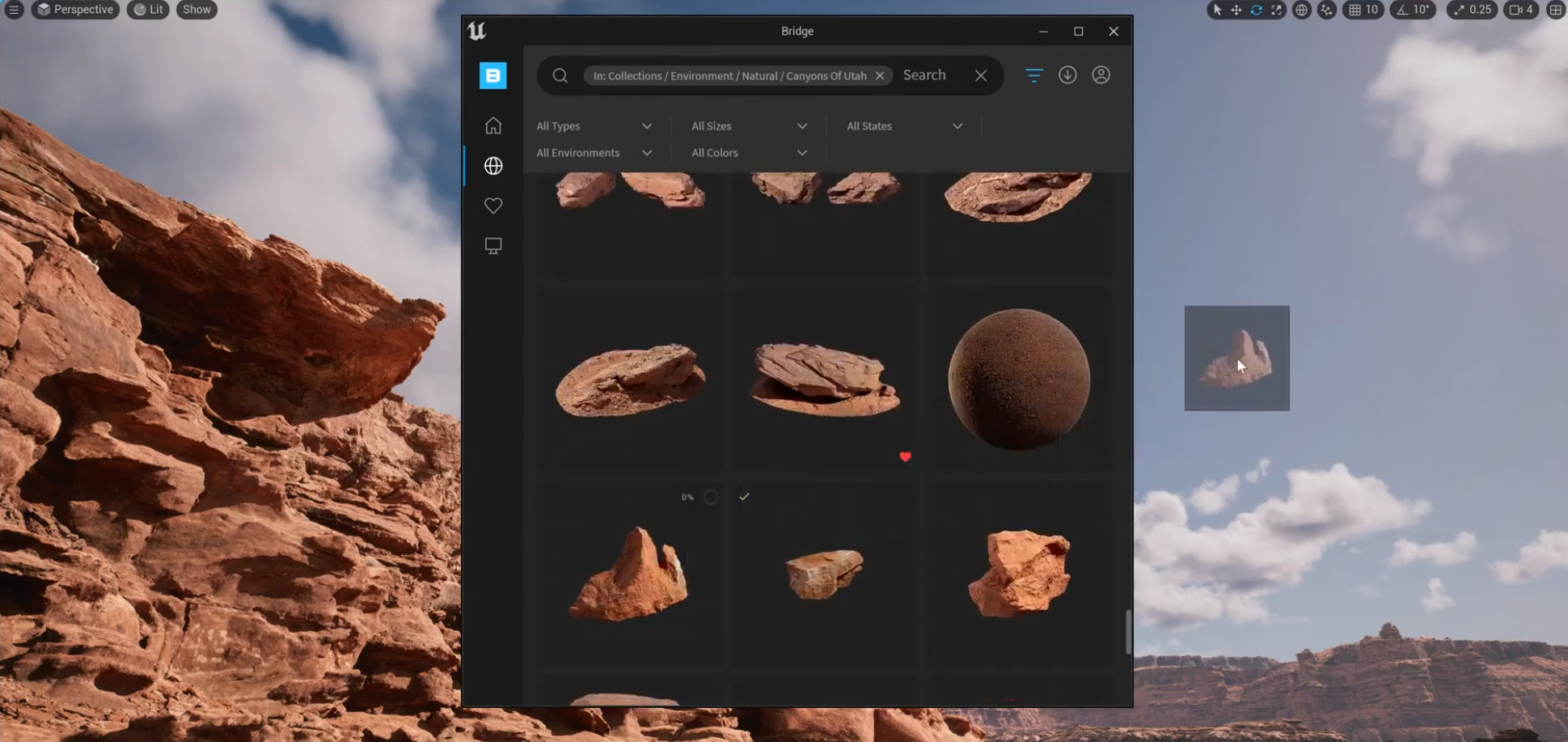
Task: Open the Local library monitor icon
Action: pyautogui.click(x=492, y=246)
